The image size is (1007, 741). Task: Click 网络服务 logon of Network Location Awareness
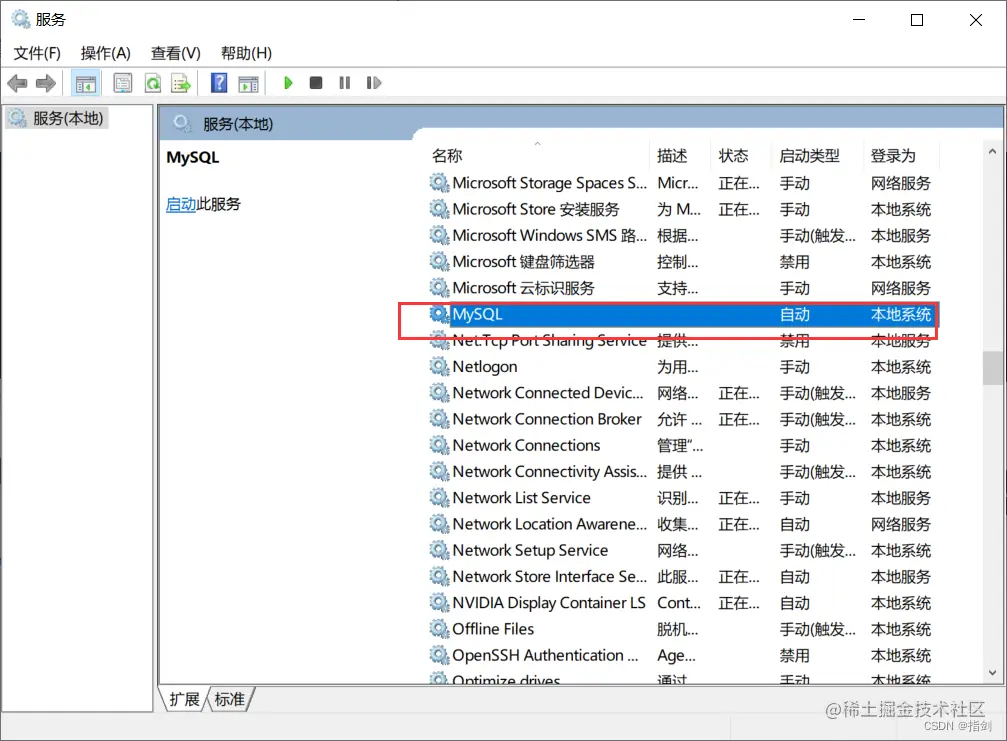[900, 525]
